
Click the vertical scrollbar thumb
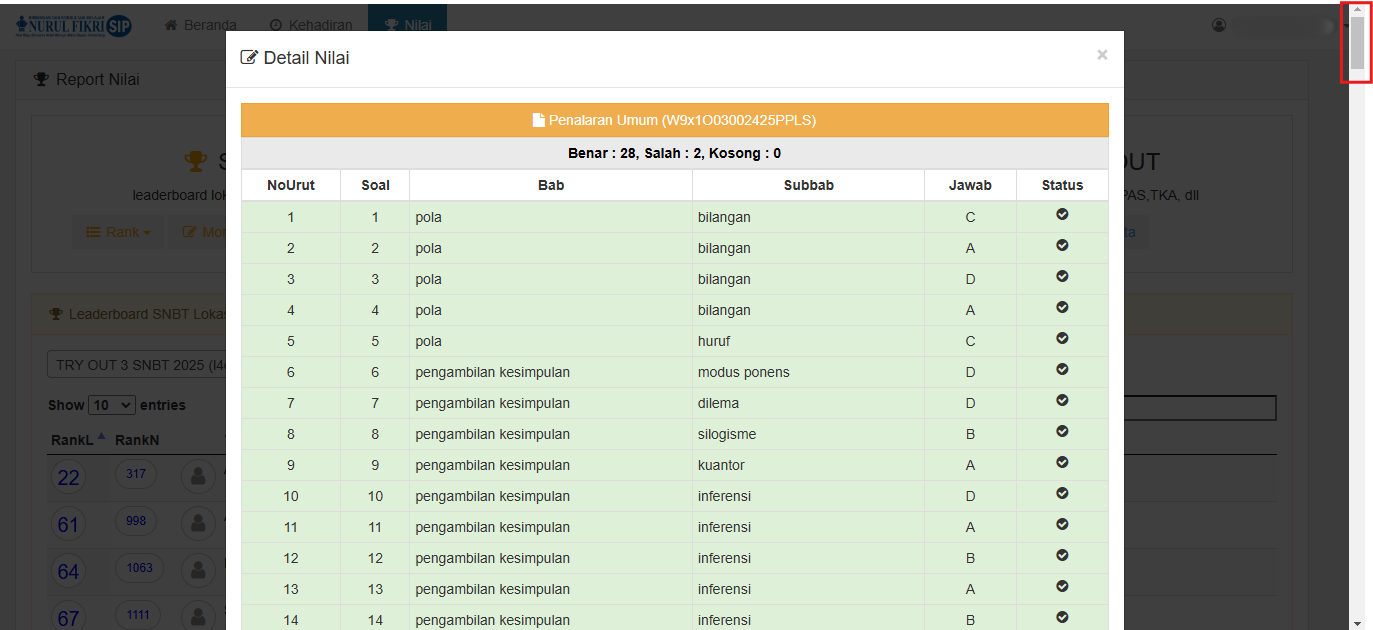1357,40
